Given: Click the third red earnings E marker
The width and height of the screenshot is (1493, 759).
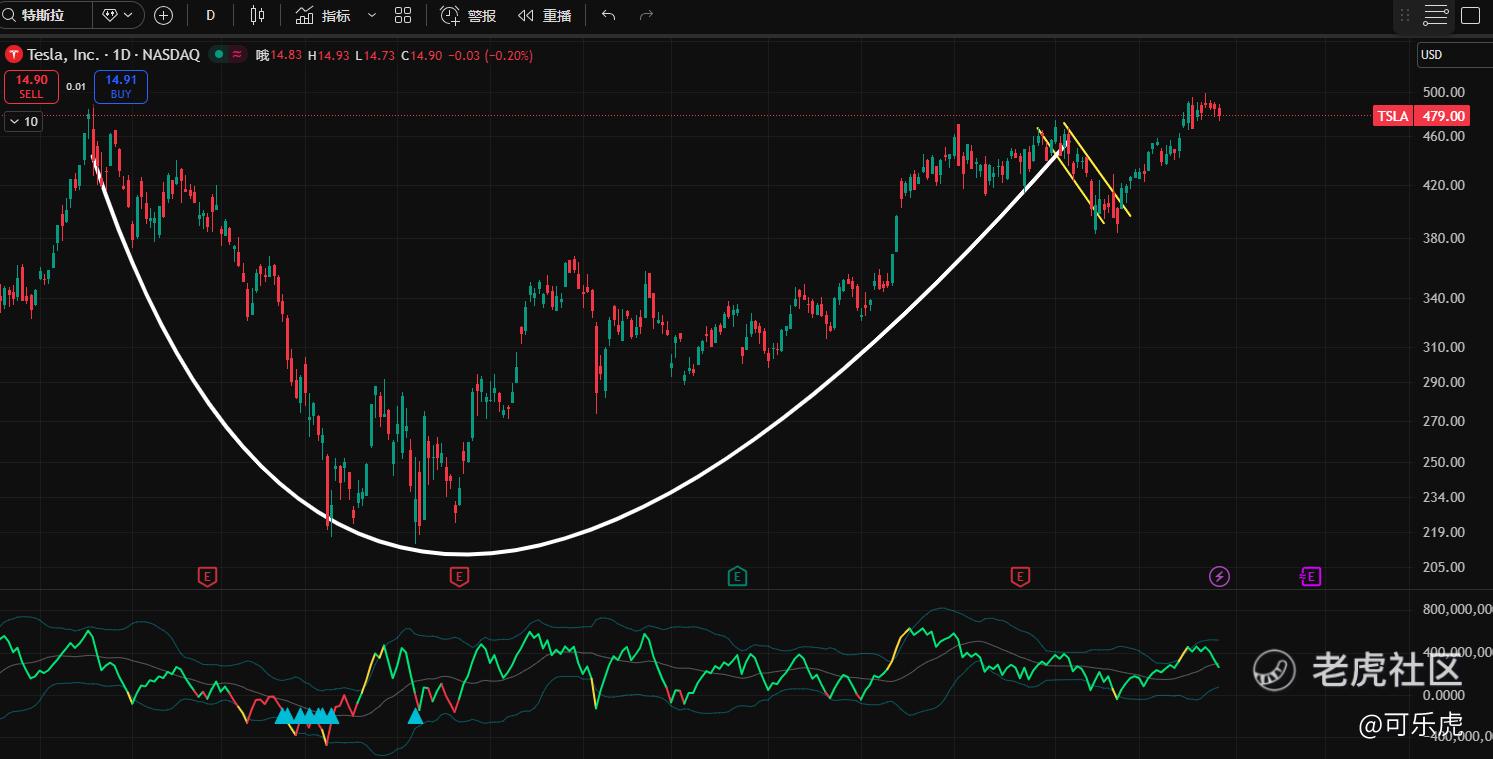Looking at the screenshot, I should click(x=1020, y=576).
